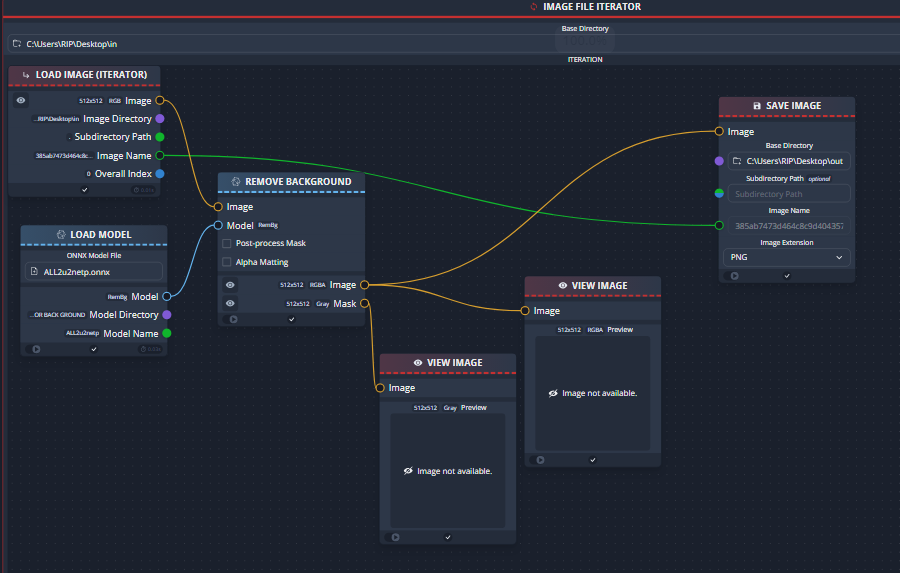This screenshot has width=900, height=573.
Task: Click the Image File Iterator header refresh icon
Action: 534,7
